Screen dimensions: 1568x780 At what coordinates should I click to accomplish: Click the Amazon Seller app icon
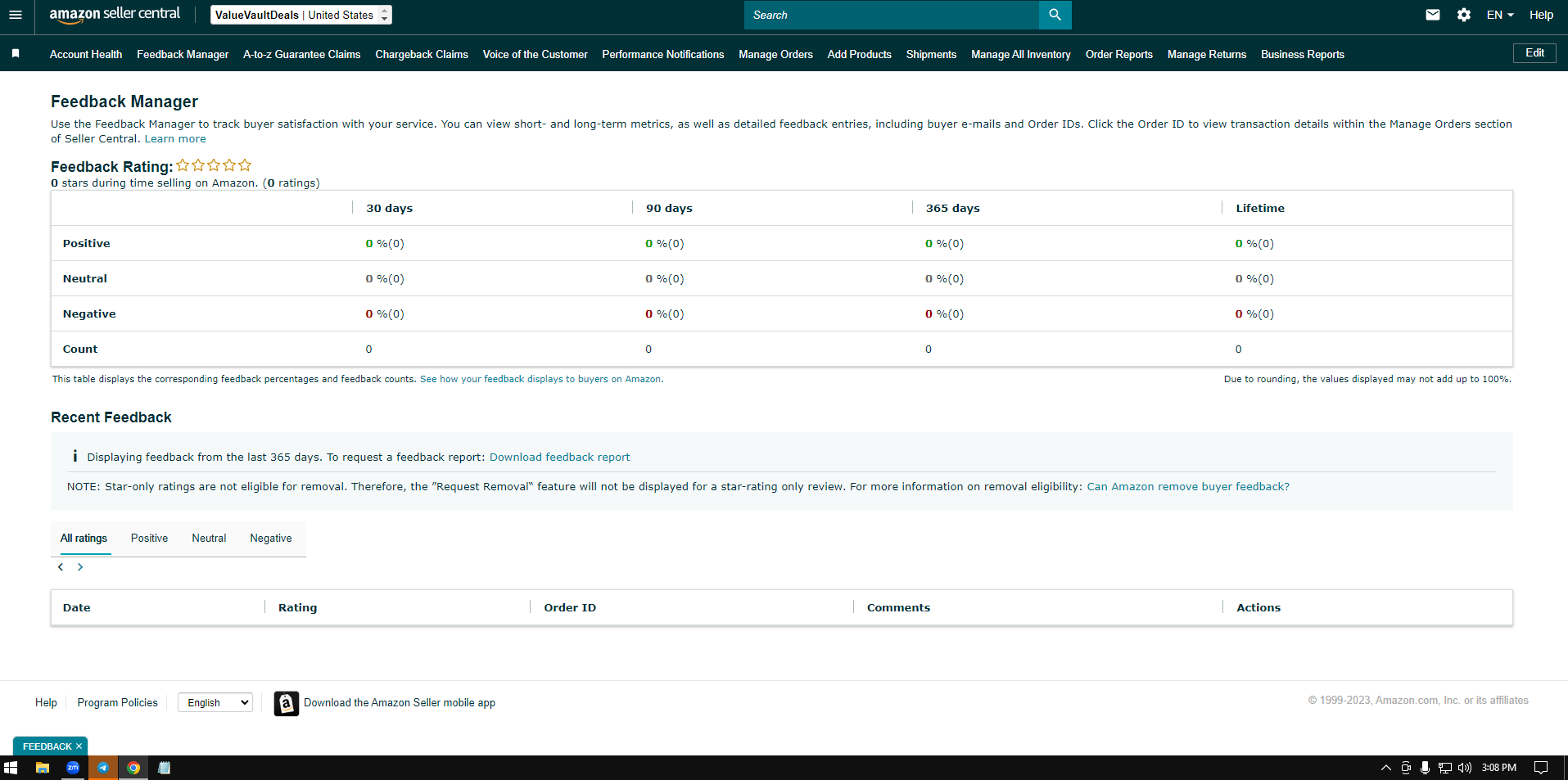click(286, 703)
